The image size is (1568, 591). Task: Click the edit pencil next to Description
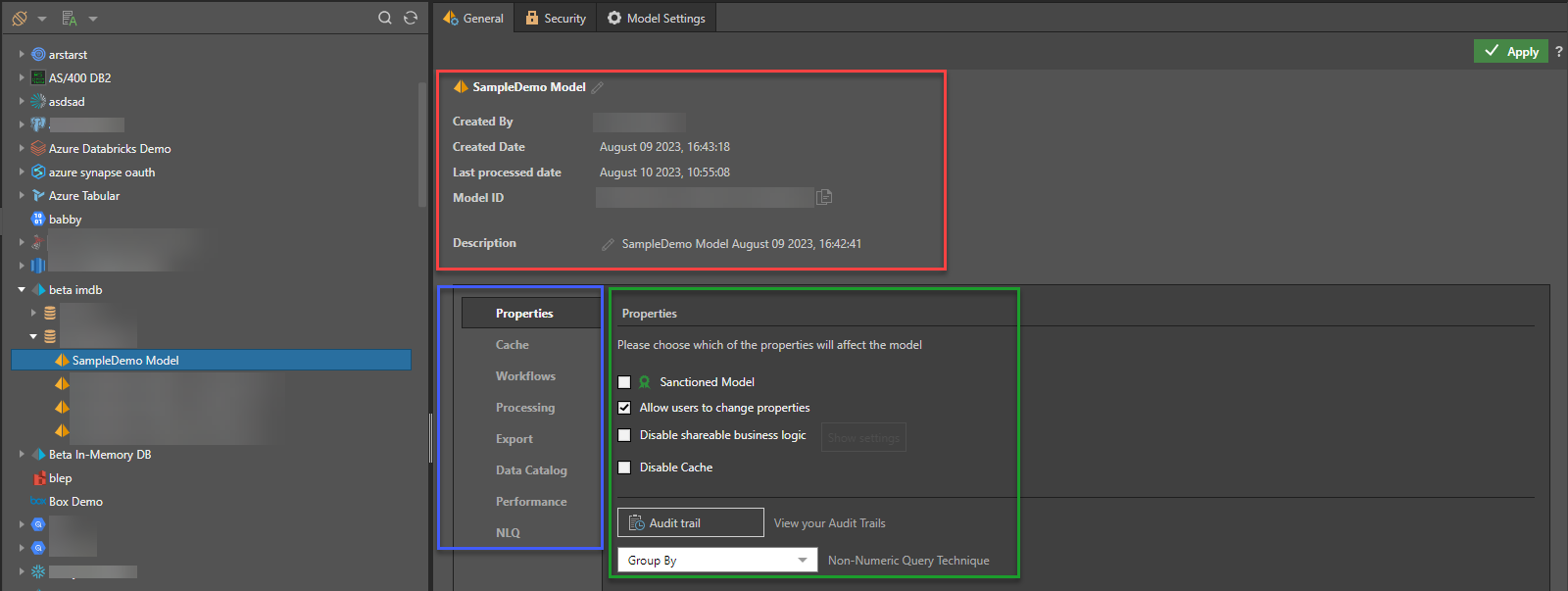608,244
